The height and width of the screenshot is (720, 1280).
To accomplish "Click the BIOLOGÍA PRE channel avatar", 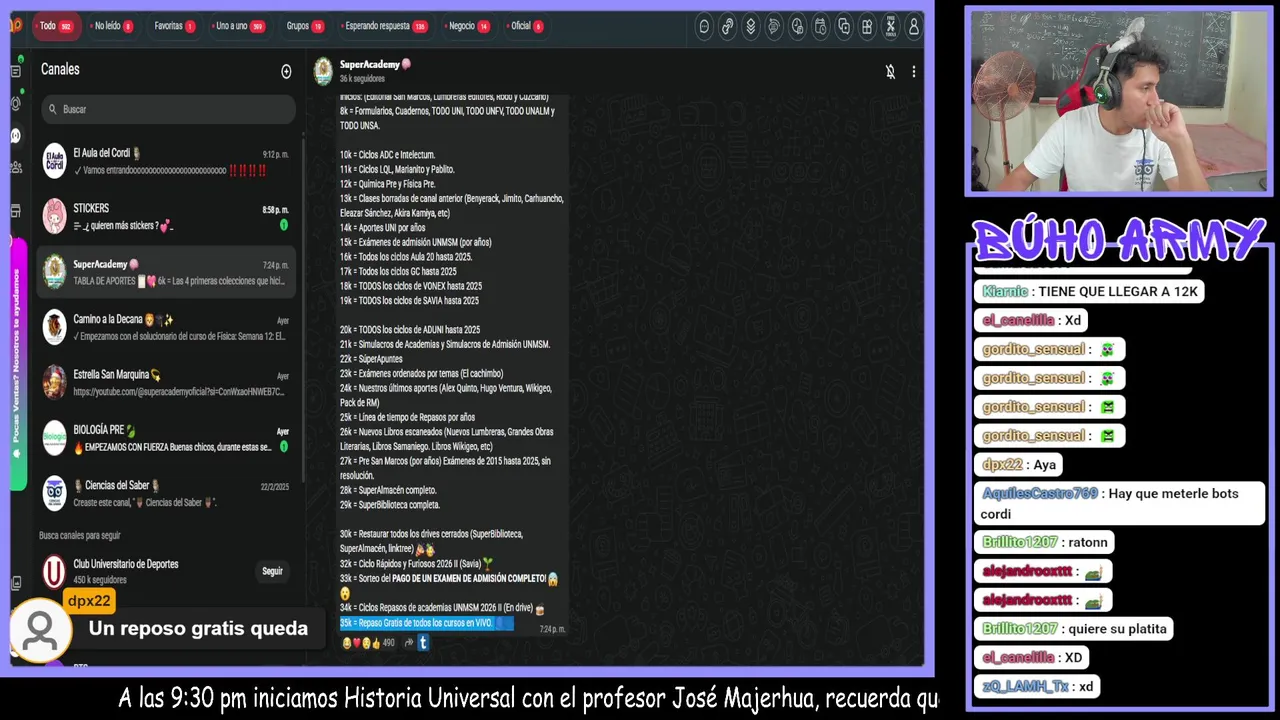I will tap(54, 438).
